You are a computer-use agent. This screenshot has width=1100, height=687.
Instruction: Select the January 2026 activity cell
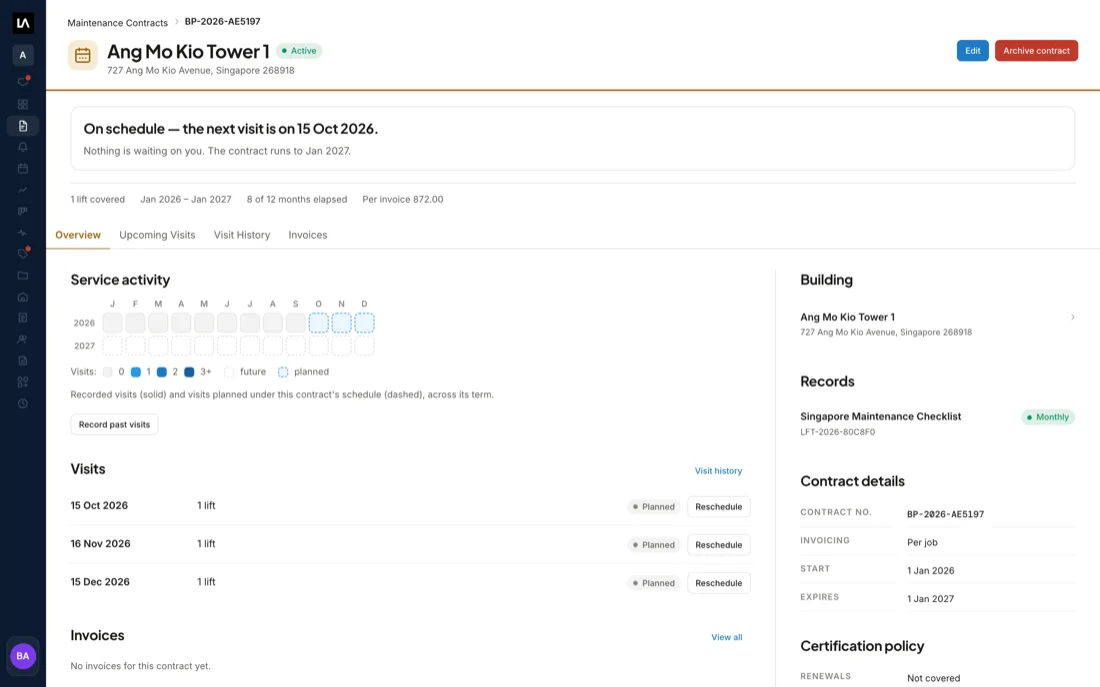pos(112,323)
